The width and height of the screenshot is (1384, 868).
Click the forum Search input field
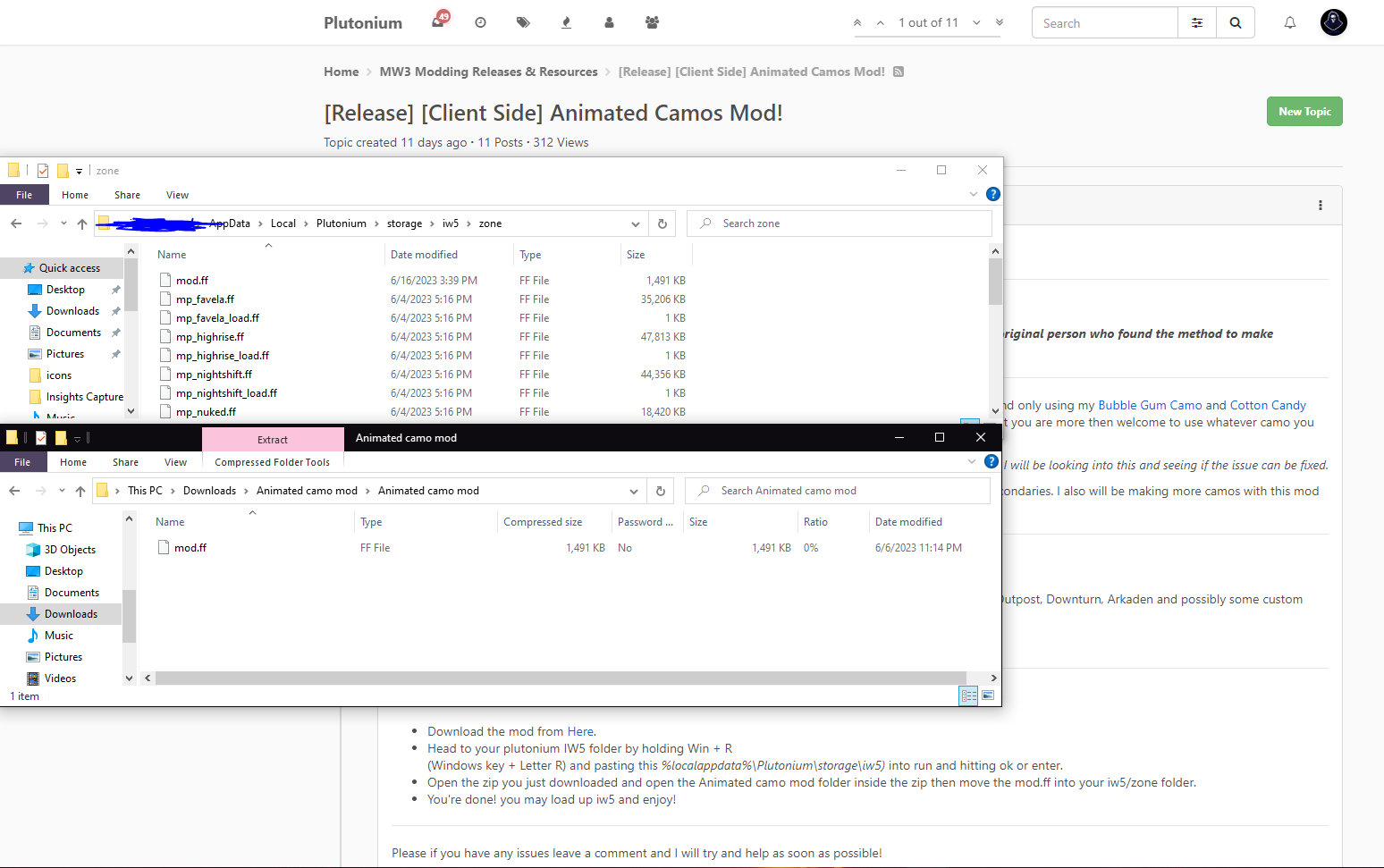pos(1105,23)
